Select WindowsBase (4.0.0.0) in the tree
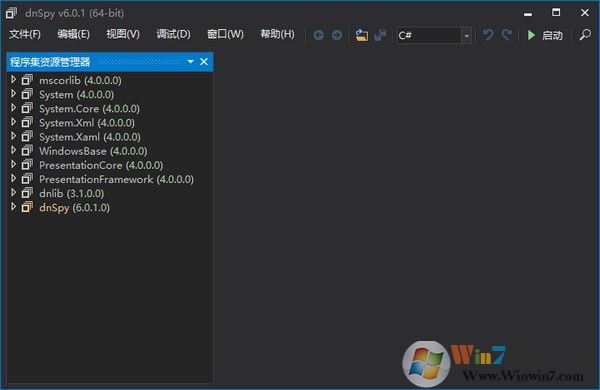600x390 pixels. [x=93, y=151]
